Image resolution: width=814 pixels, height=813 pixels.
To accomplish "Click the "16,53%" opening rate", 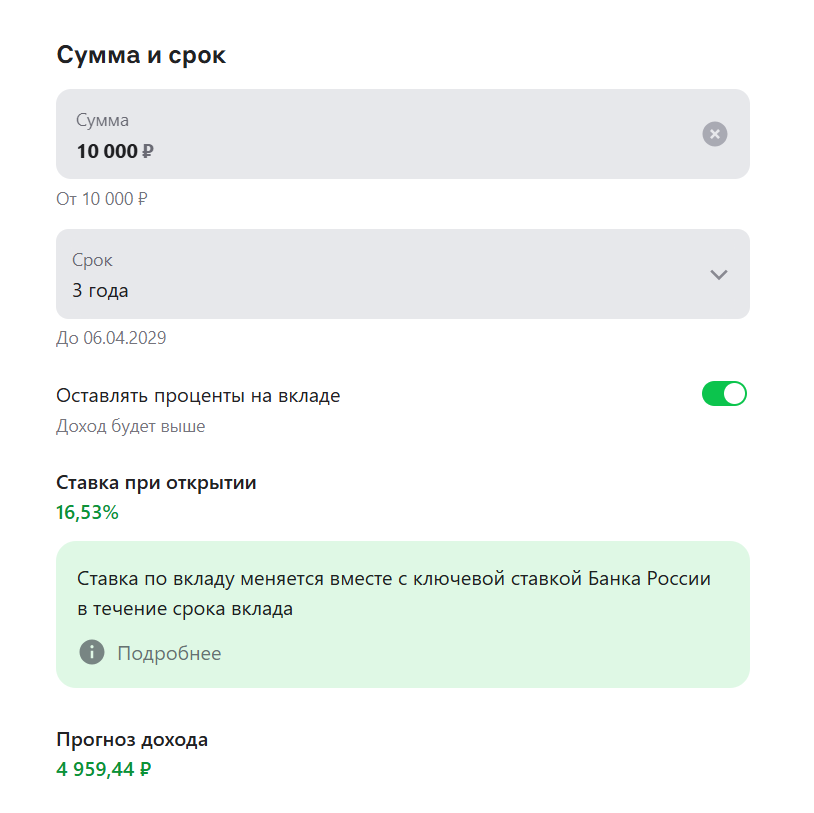I will point(86,512).
